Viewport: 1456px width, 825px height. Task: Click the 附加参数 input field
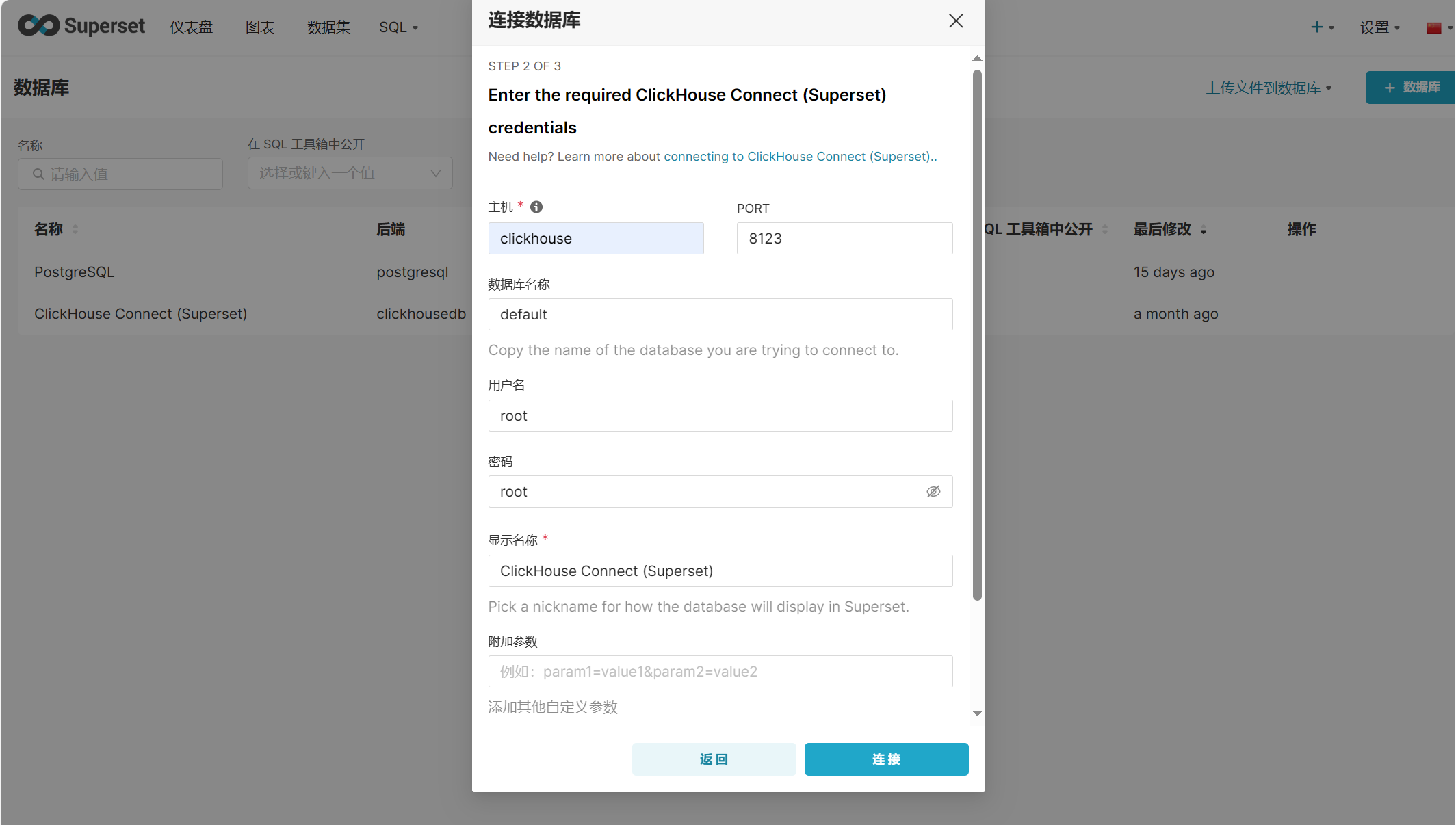tap(720, 671)
